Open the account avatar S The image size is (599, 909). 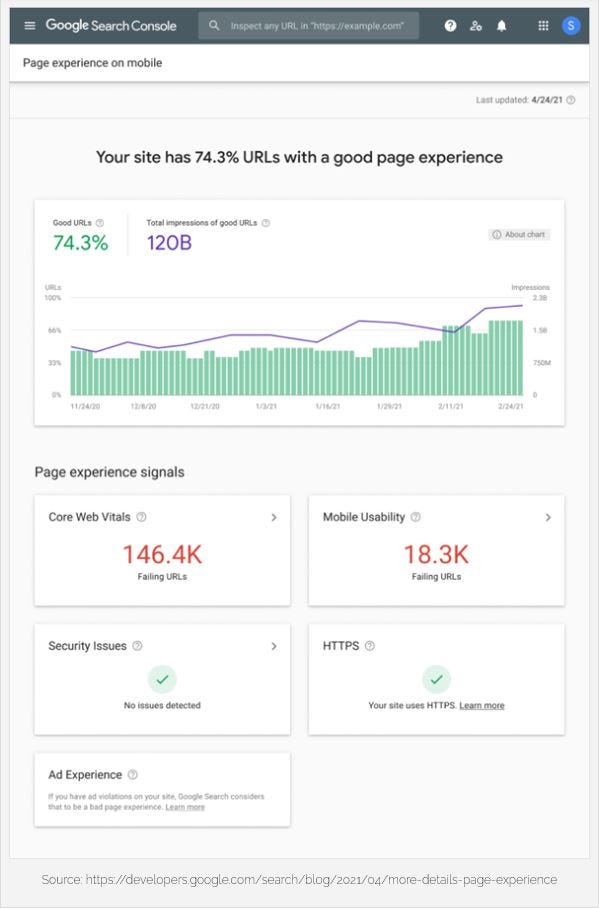571,26
